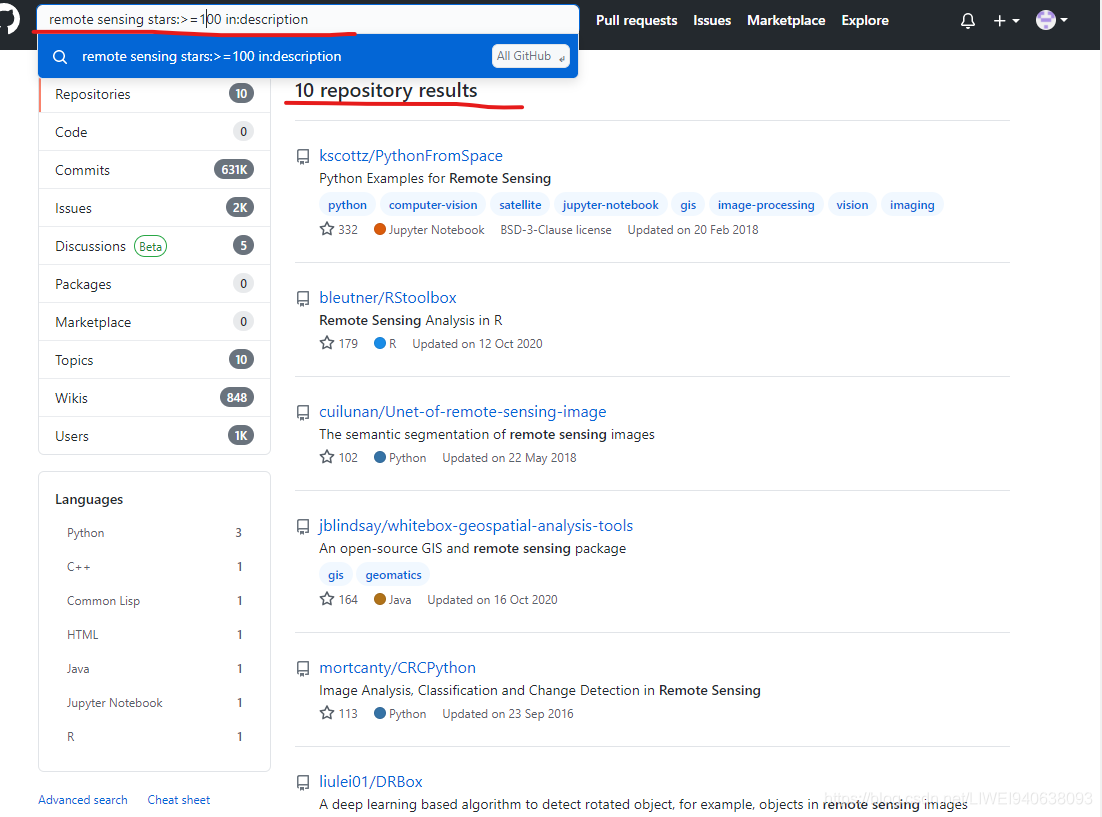This screenshot has width=1102, height=817.
Task: Click the repo icon beside liulei01/DRBox
Action: (x=303, y=783)
